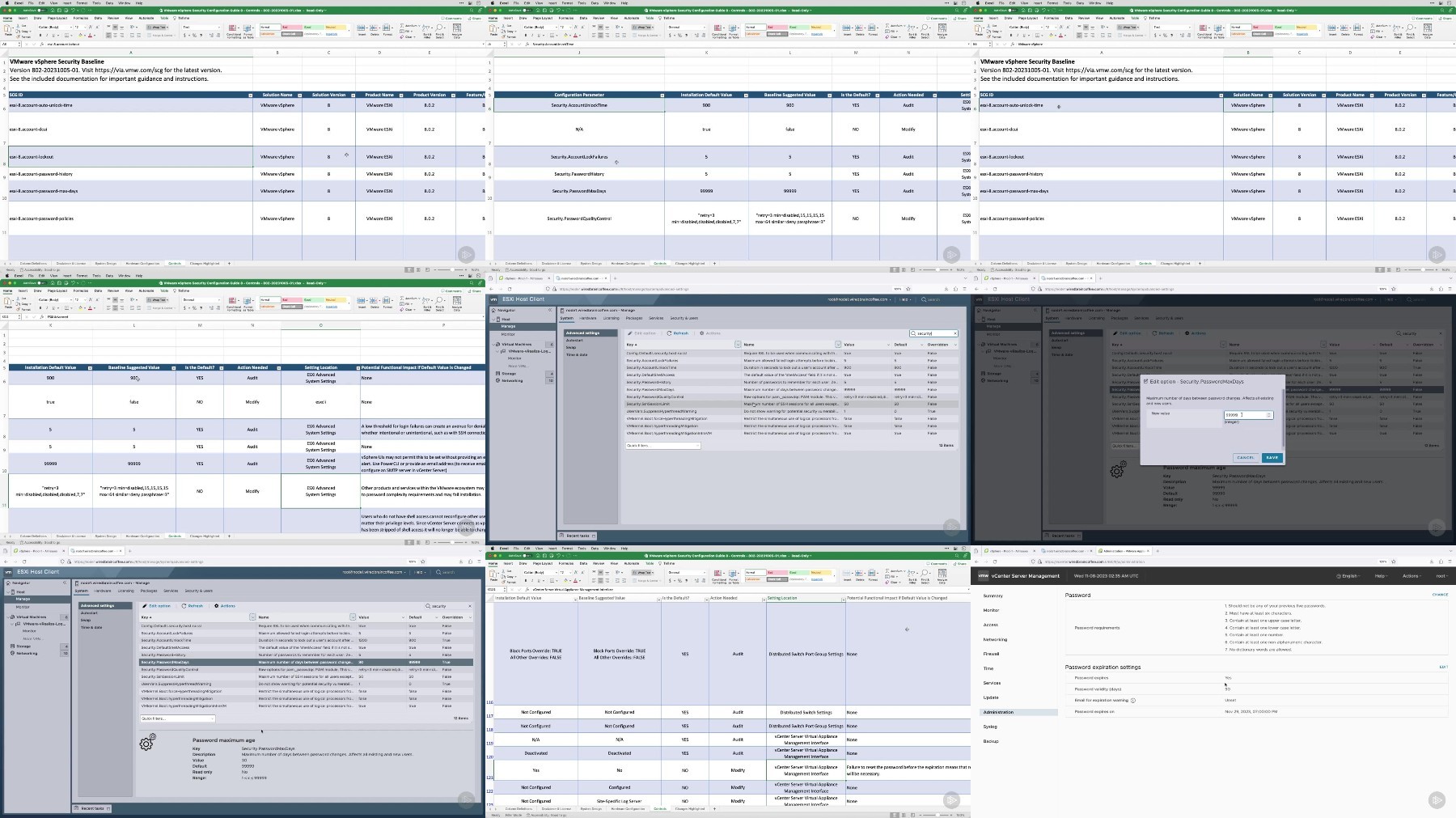Open Configuration Parameter column filter dropdown

point(662,95)
